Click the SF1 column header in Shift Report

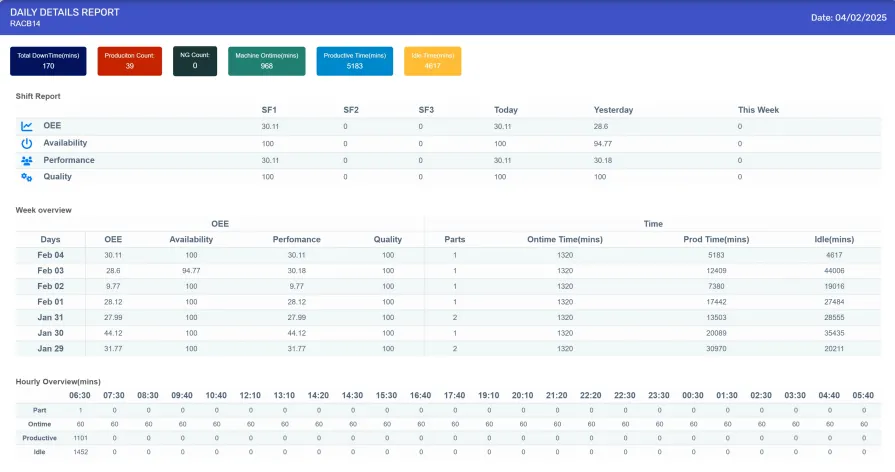(269, 110)
